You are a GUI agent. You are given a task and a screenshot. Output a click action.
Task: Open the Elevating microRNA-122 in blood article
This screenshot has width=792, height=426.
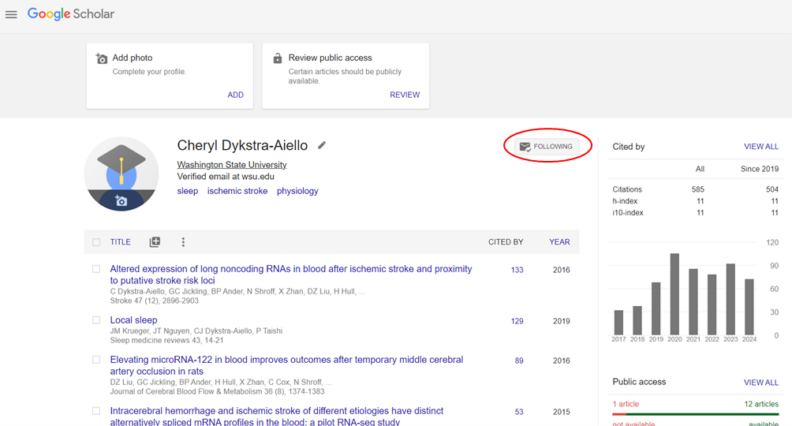(x=286, y=365)
